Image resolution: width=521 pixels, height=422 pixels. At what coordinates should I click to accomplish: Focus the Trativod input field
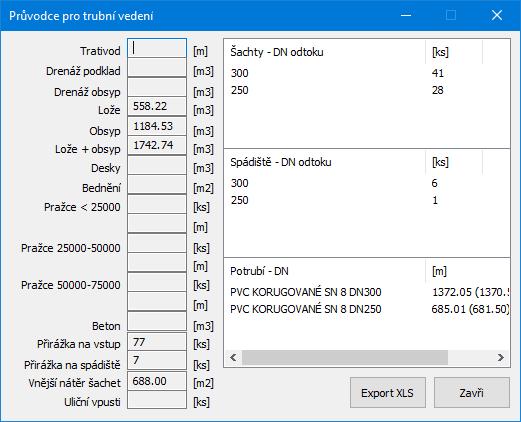157,48
